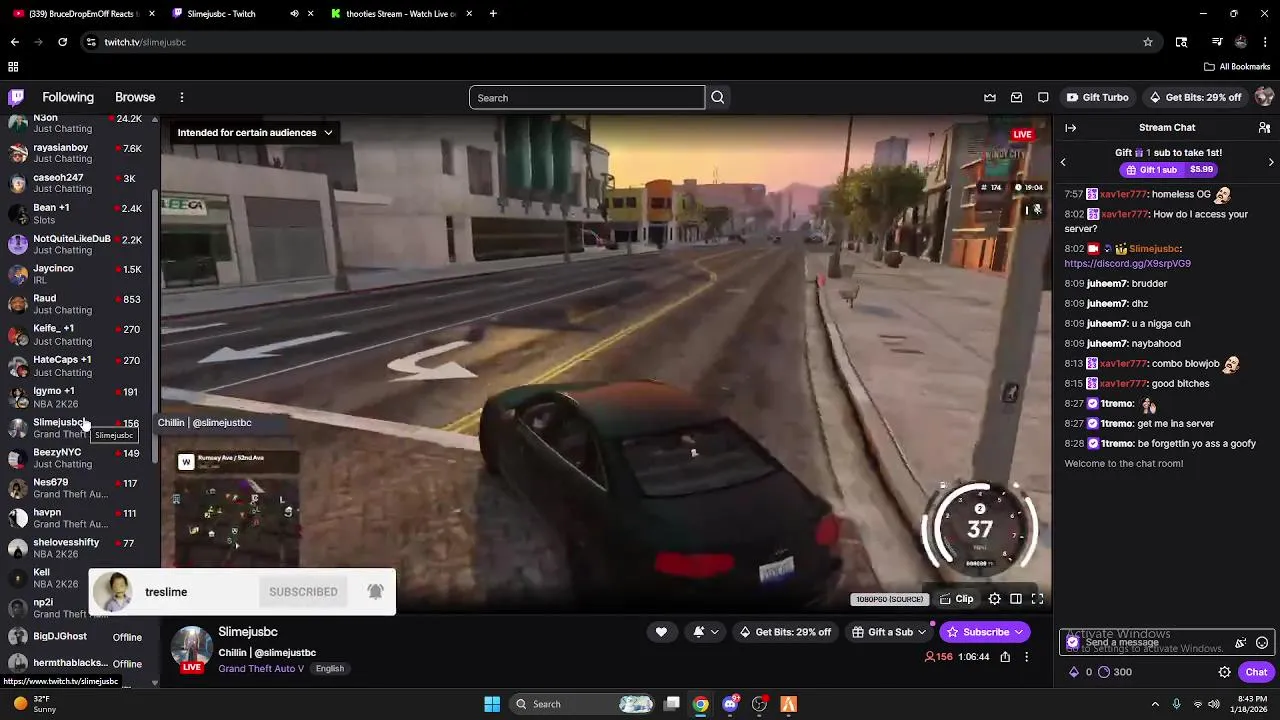The width and height of the screenshot is (1280, 720).
Task: Send message with the Chat button
Action: 1256,672
